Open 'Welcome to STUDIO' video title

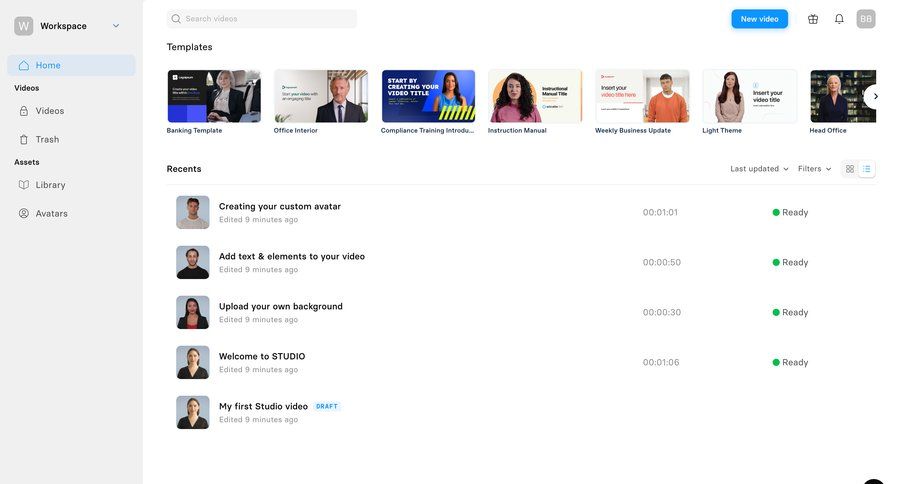pyautogui.click(x=262, y=356)
